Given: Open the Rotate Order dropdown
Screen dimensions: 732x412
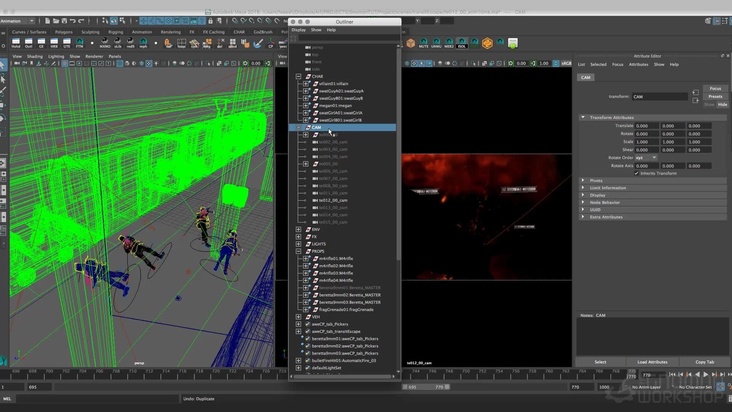Looking at the screenshot, I should (646, 157).
